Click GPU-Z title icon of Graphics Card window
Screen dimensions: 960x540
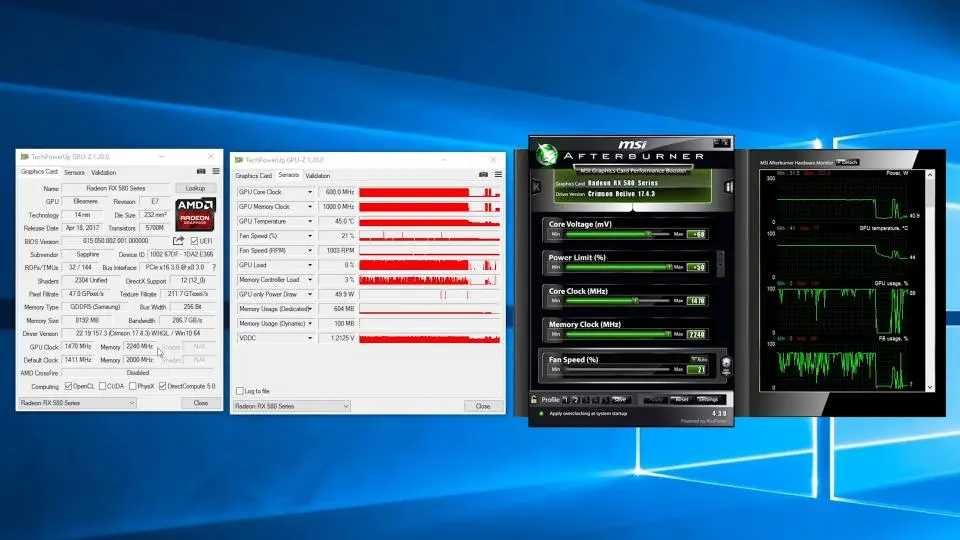[24, 157]
